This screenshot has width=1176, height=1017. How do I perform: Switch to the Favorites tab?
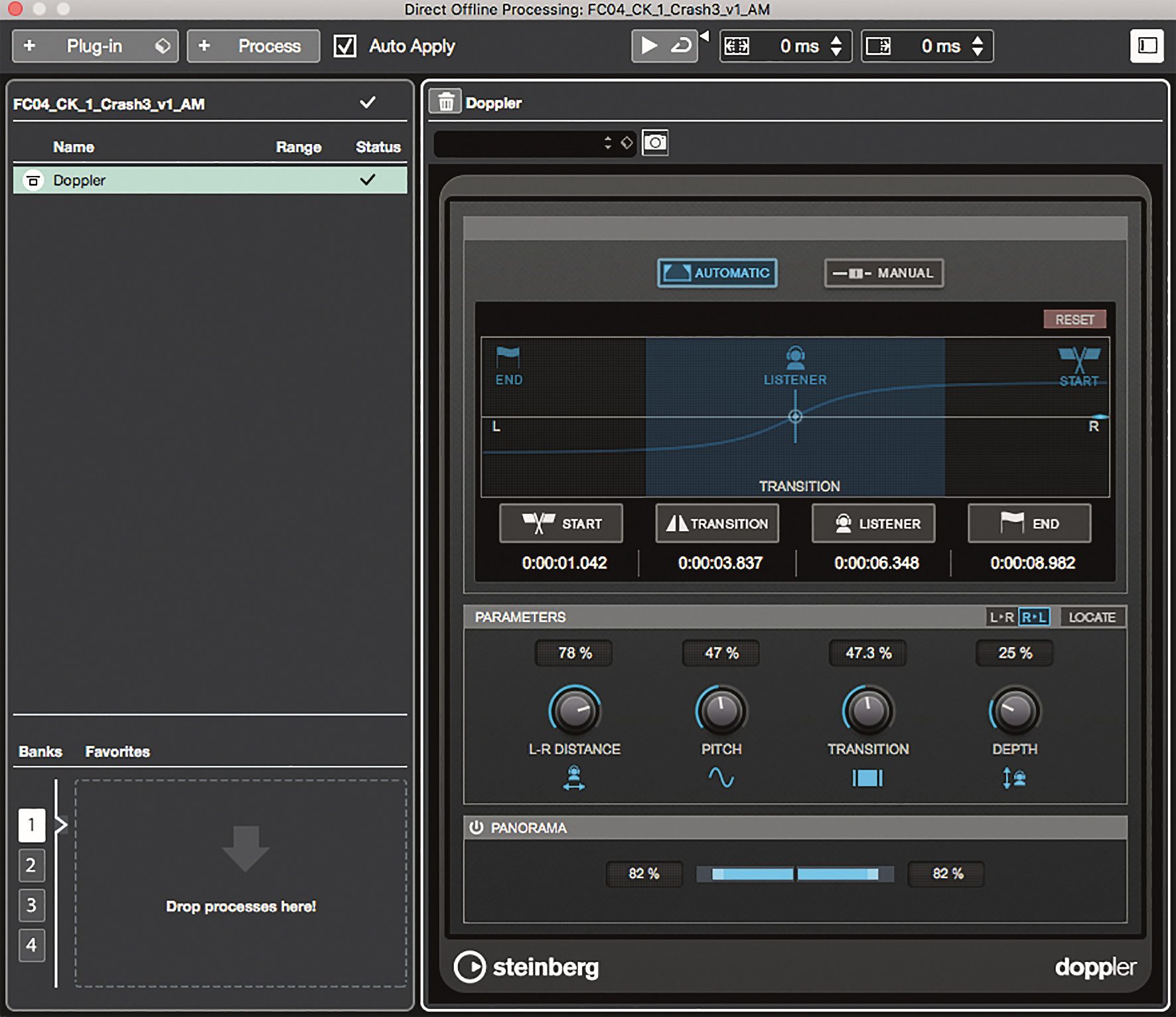[117, 751]
